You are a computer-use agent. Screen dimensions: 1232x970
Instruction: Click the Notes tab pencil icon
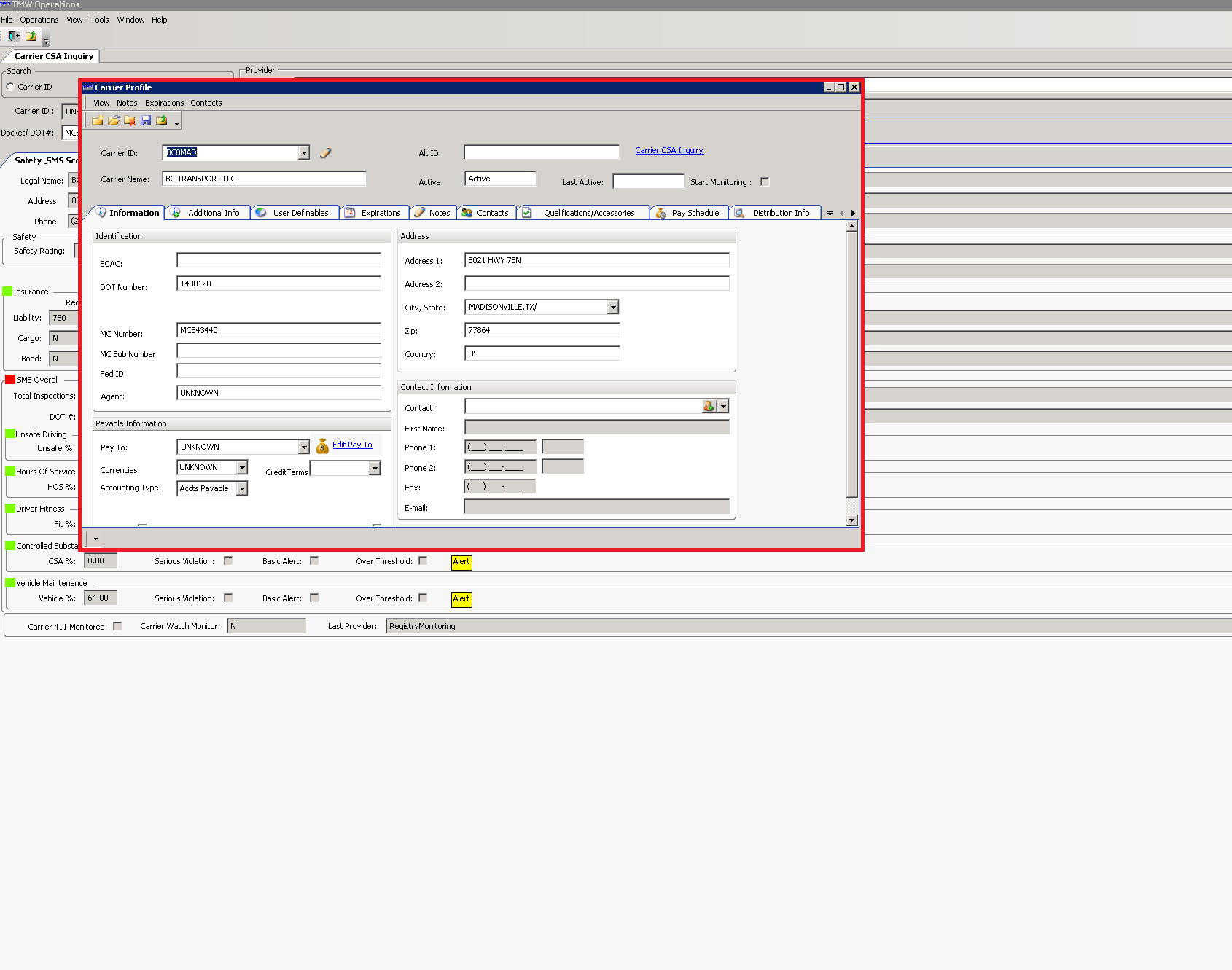tap(419, 213)
